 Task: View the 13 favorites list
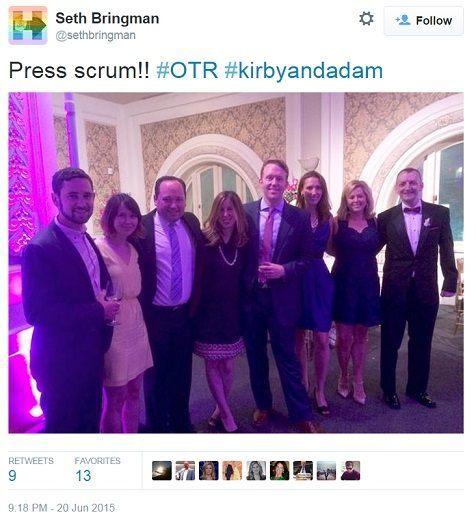(97, 470)
